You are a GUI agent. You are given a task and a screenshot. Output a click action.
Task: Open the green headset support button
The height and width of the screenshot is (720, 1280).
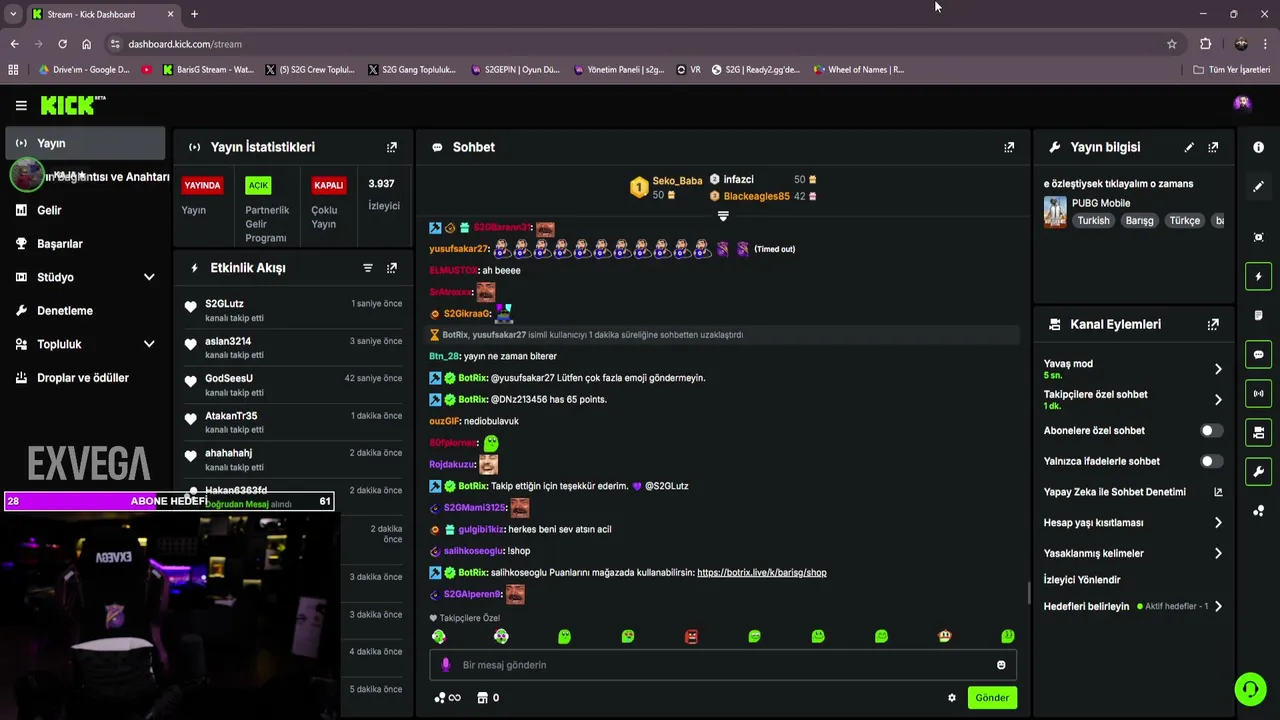click(x=1250, y=689)
